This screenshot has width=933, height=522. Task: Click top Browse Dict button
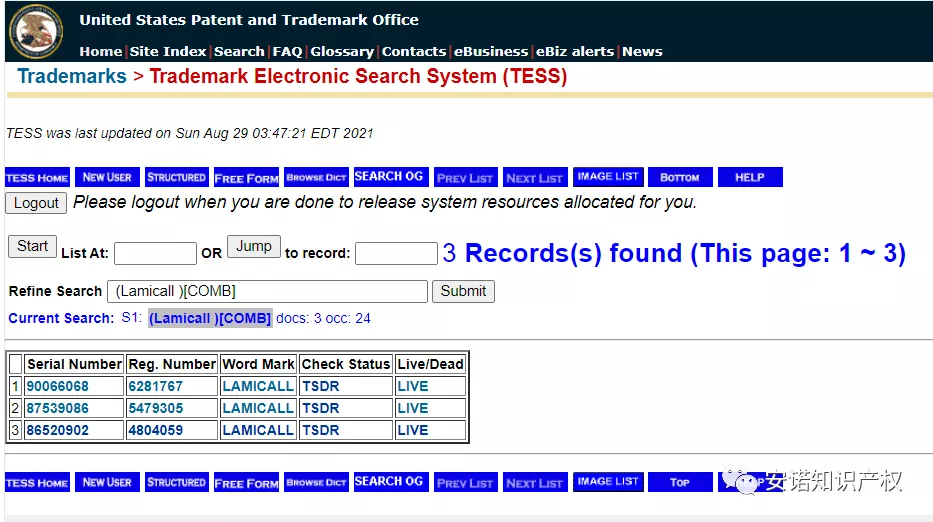click(316, 177)
